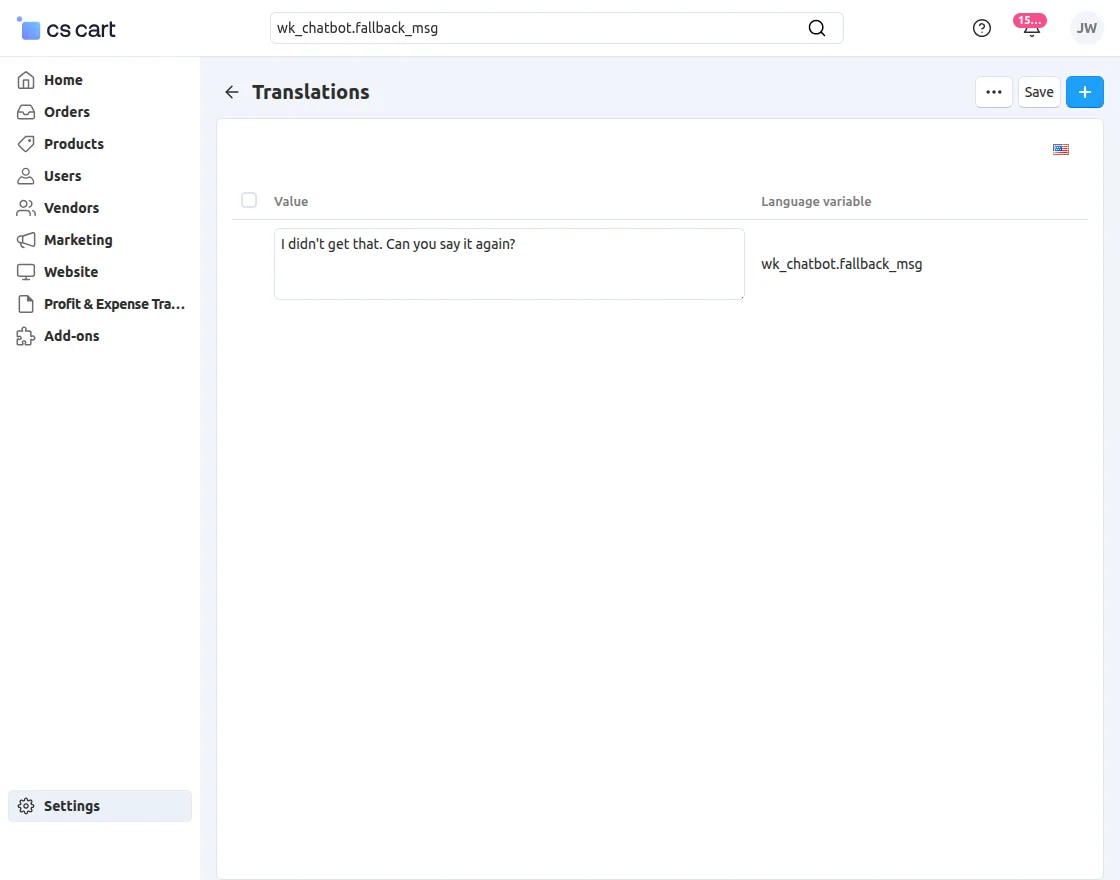
Task: Open the ellipsis more-options menu
Action: (x=993, y=91)
